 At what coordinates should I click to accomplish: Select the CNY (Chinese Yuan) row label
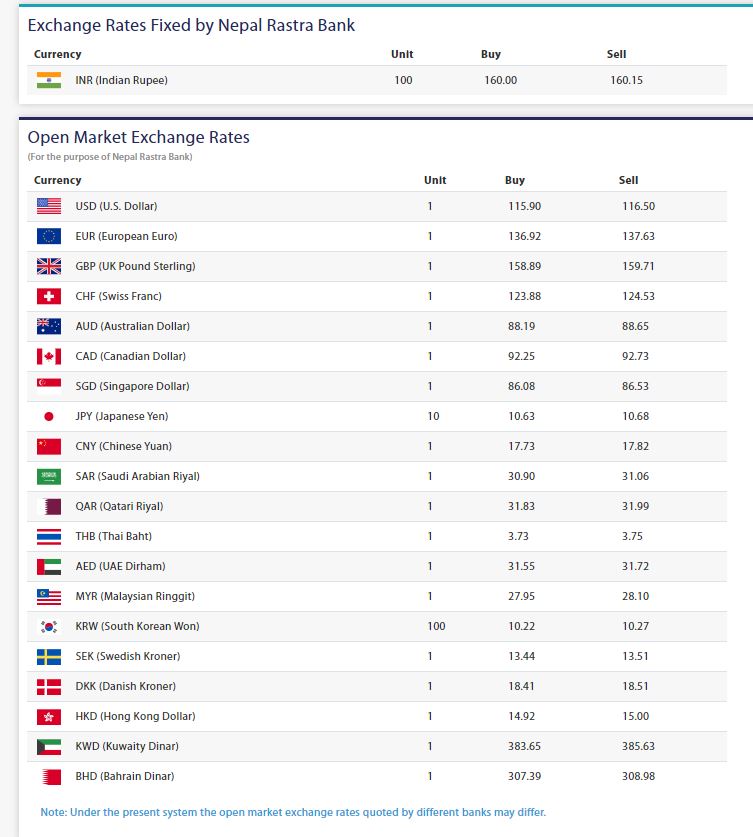pyautogui.click(x=115, y=446)
